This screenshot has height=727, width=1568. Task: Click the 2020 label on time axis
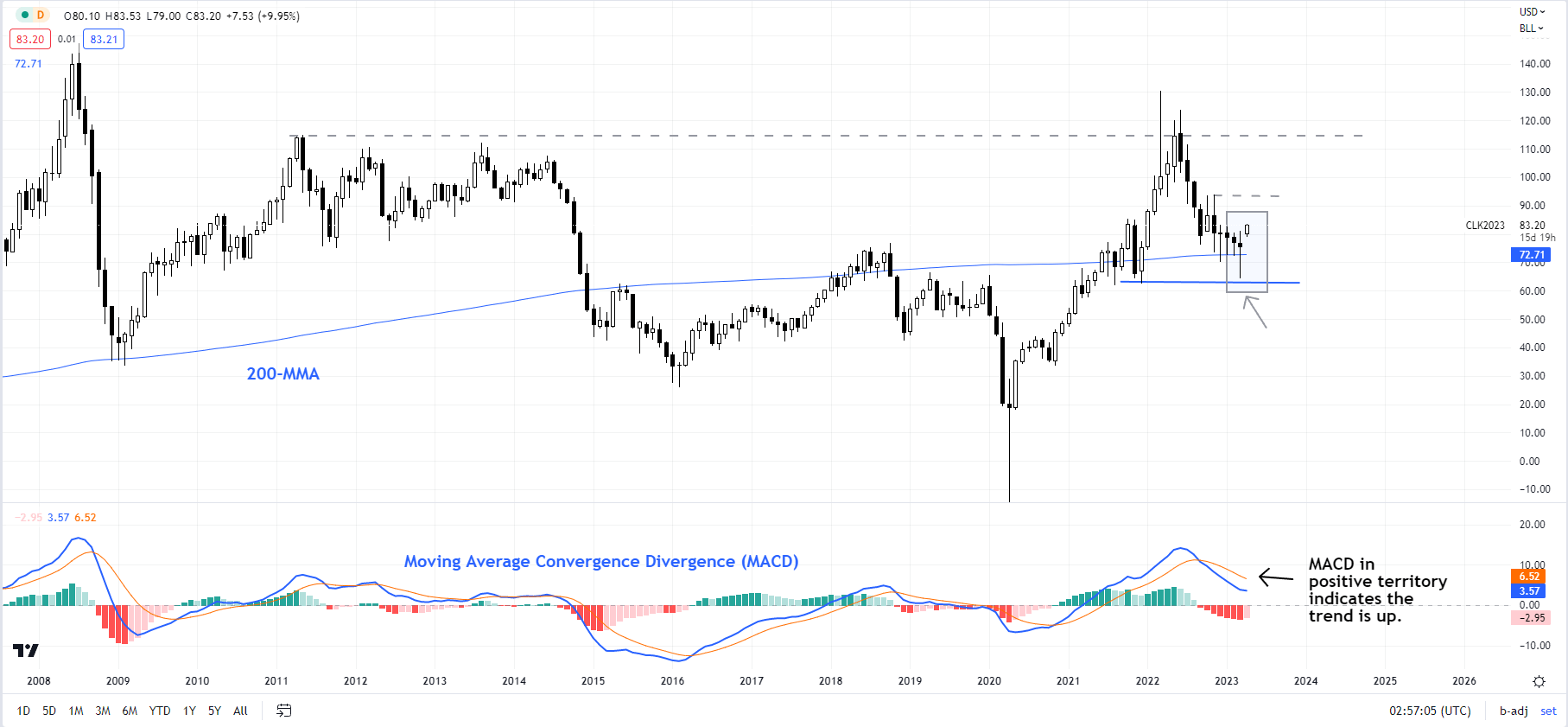point(989,681)
